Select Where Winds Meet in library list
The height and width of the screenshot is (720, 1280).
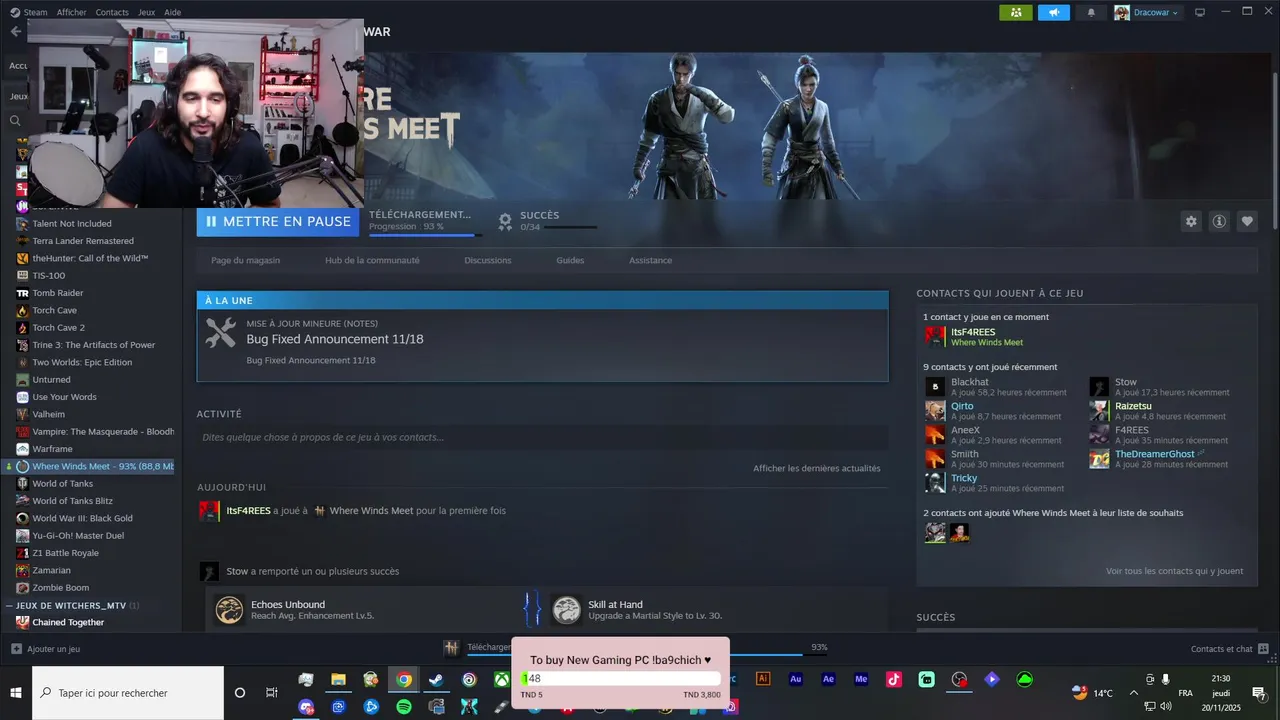click(x=90, y=466)
